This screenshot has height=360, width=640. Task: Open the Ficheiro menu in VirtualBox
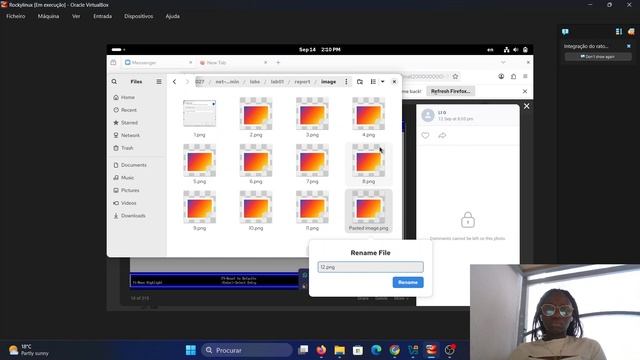coord(16,16)
